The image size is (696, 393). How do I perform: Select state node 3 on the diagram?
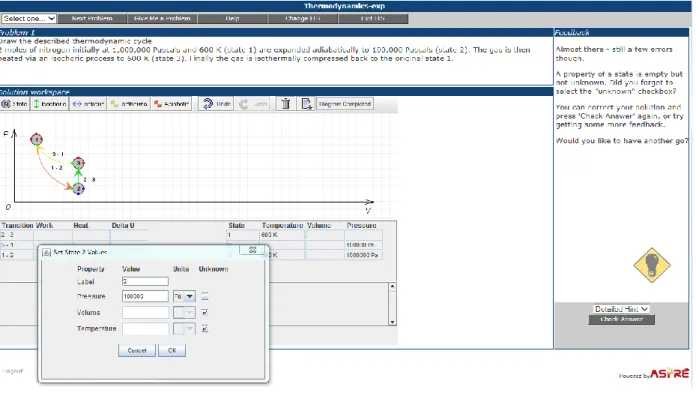(x=79, y=163)
